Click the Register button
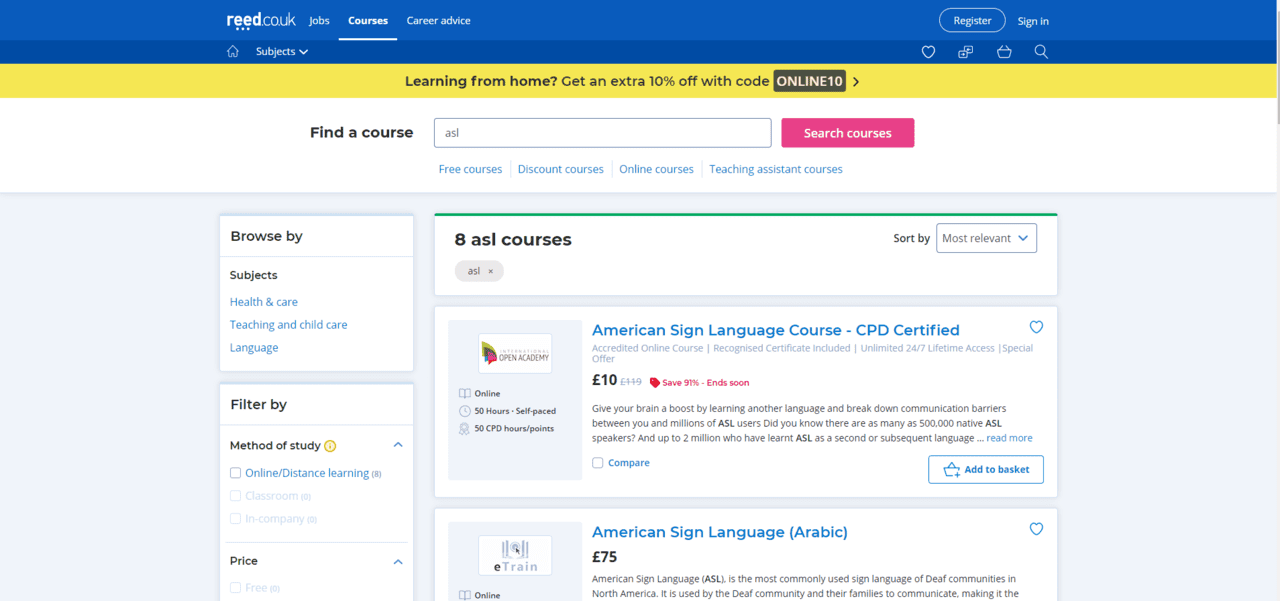 [x=972, y=20]
